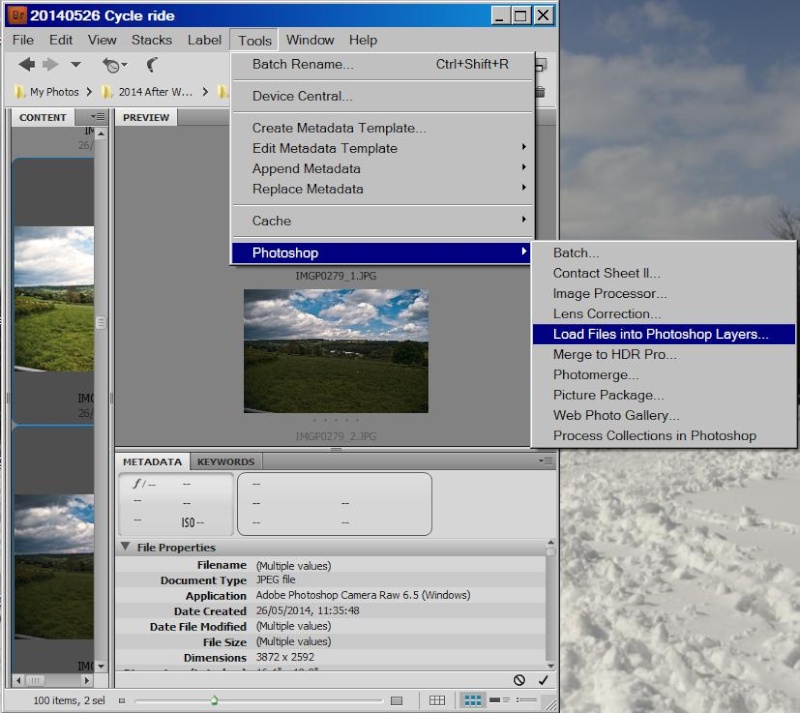Choose Batch... in Photoshop submenu
Screen dimensions: 800x713
coord(663,253)
